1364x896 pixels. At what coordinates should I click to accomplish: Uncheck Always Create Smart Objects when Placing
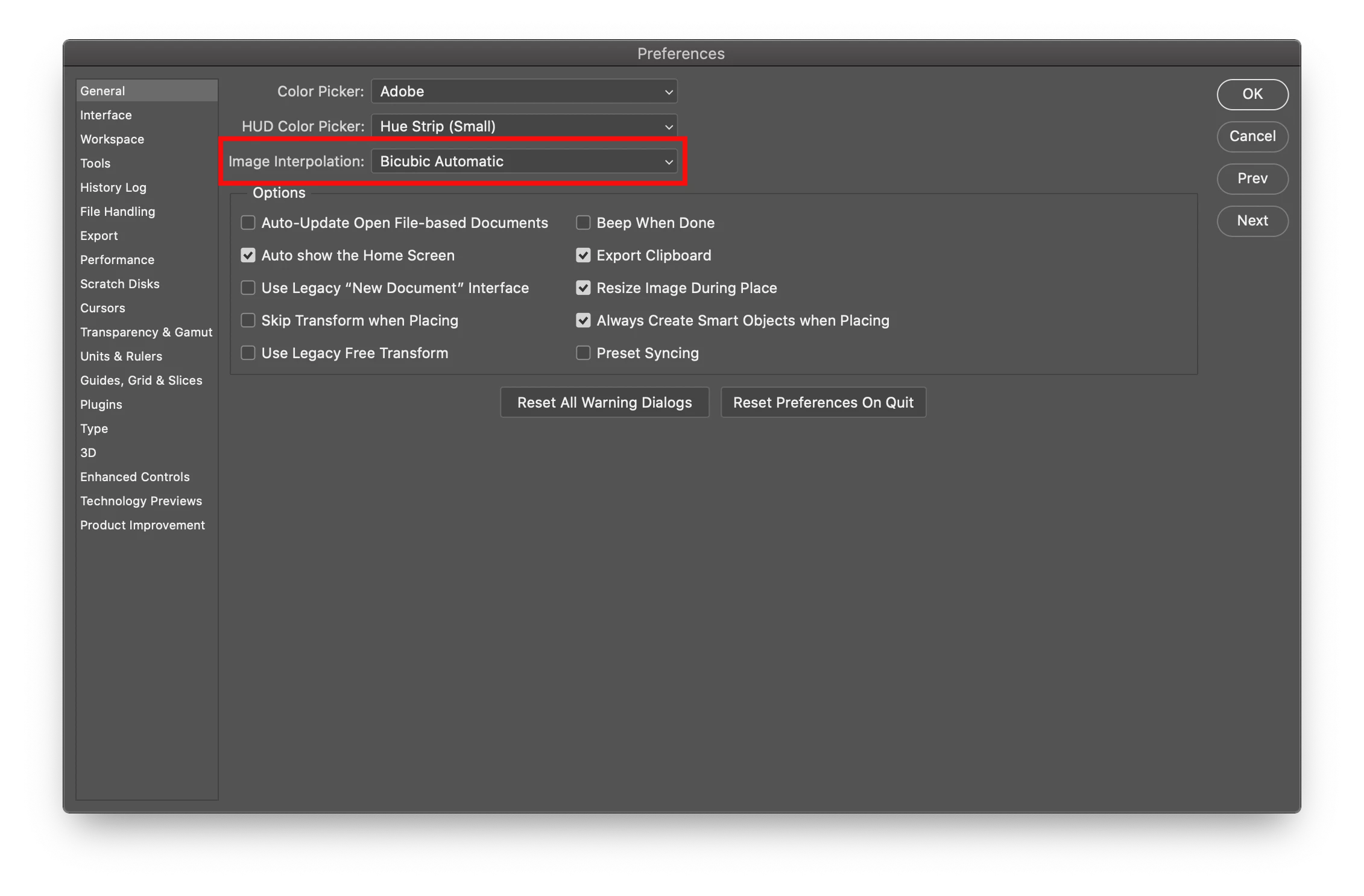583,320
